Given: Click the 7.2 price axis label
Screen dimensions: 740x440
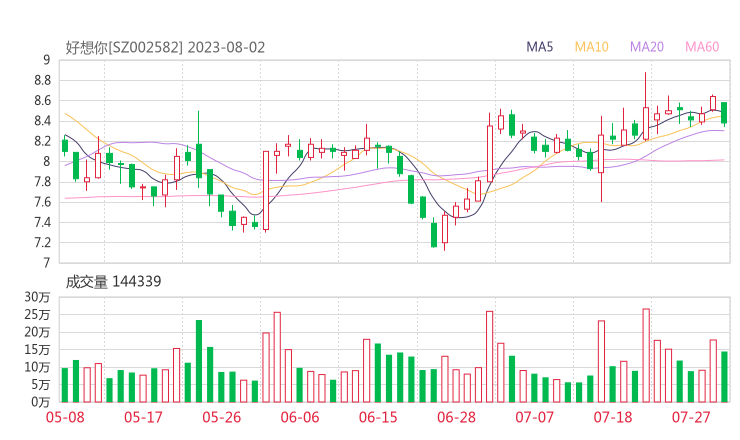Looking at the screenshot, I should [42, 243].
